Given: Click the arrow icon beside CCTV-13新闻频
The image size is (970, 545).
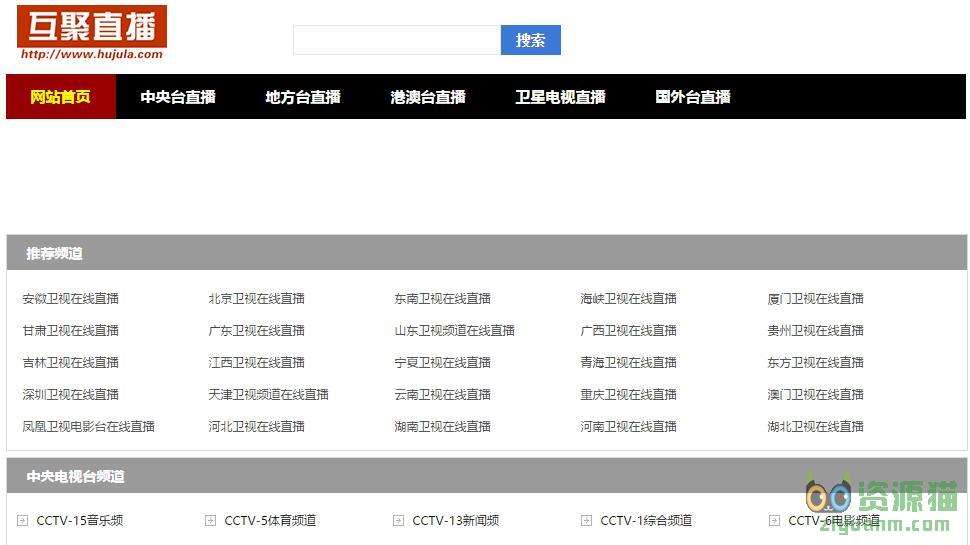Looking at the screenshot, I should pyautogui.click(x=398, y=520).
